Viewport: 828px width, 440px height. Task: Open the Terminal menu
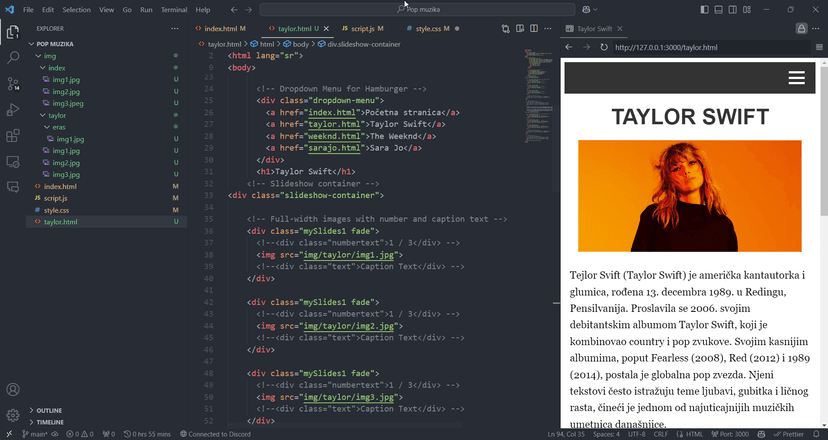click(173, 9)
